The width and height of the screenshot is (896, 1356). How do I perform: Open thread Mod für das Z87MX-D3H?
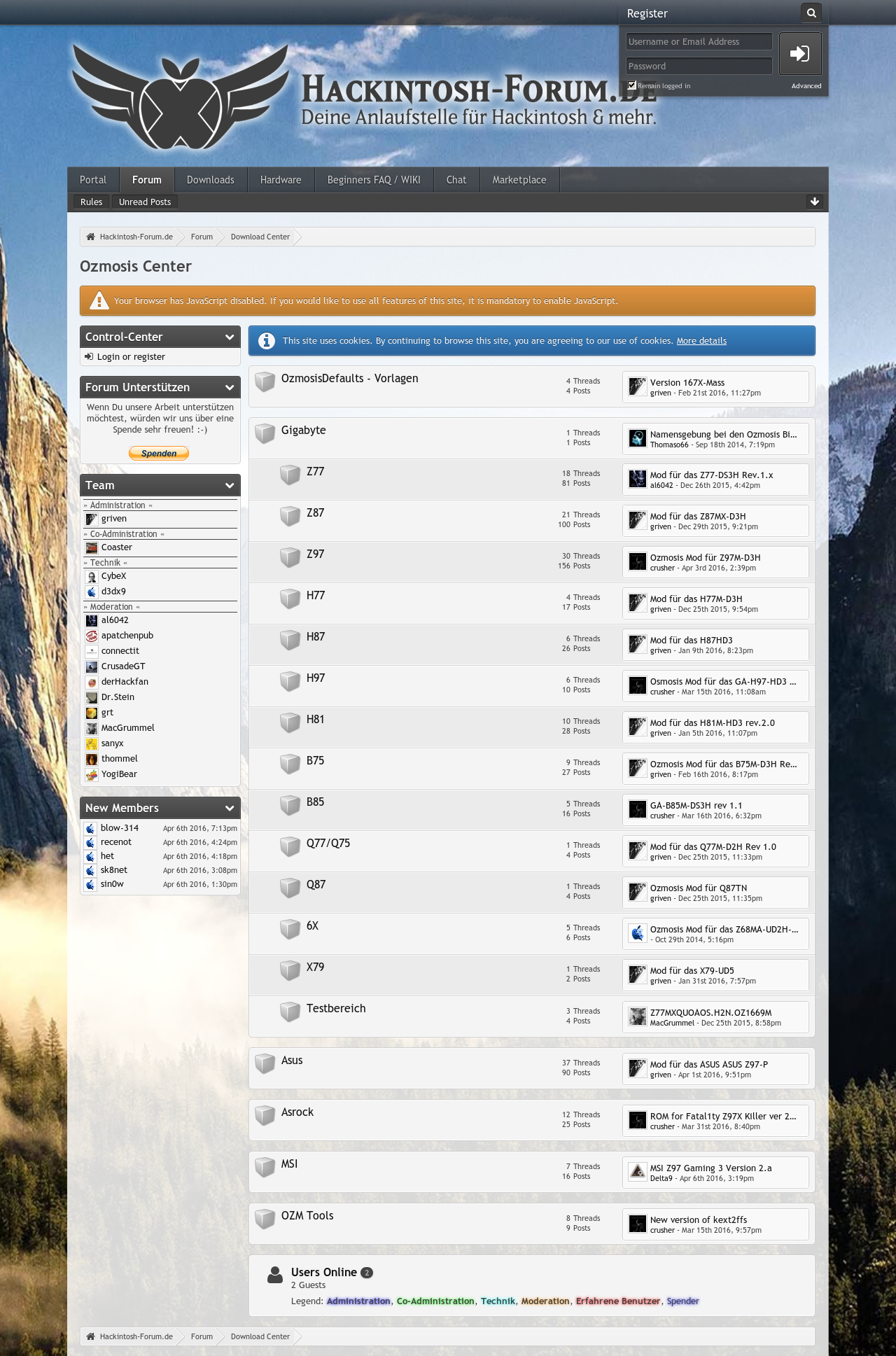(698, 516)
